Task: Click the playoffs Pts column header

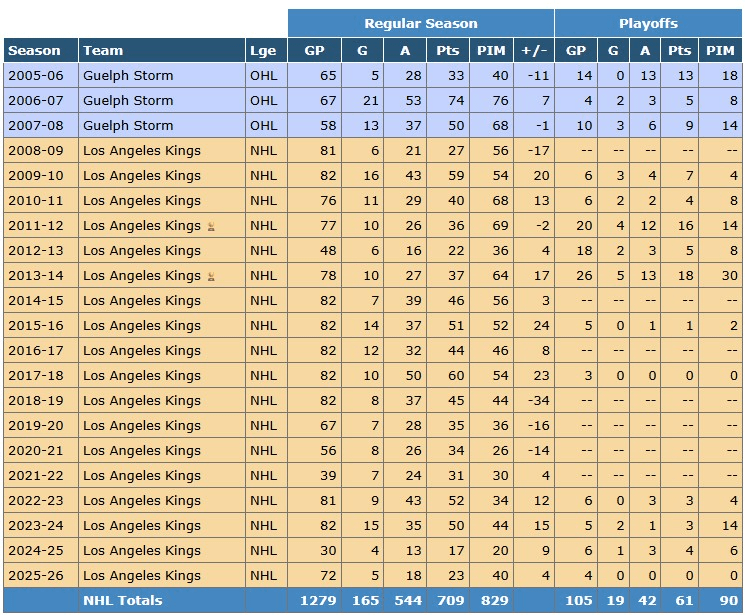Action: 679,50
